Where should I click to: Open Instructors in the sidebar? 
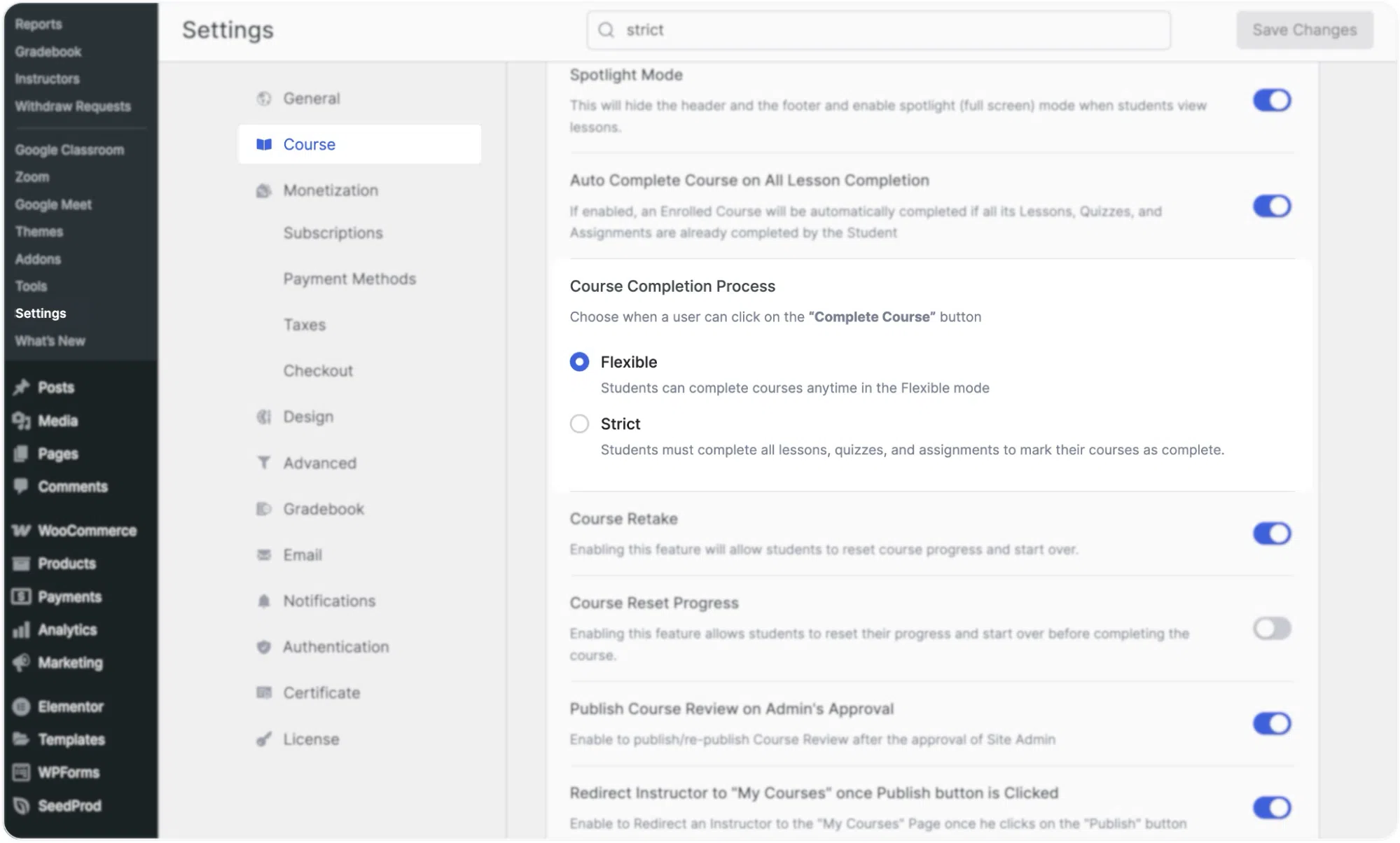click(x=47, y=79)
